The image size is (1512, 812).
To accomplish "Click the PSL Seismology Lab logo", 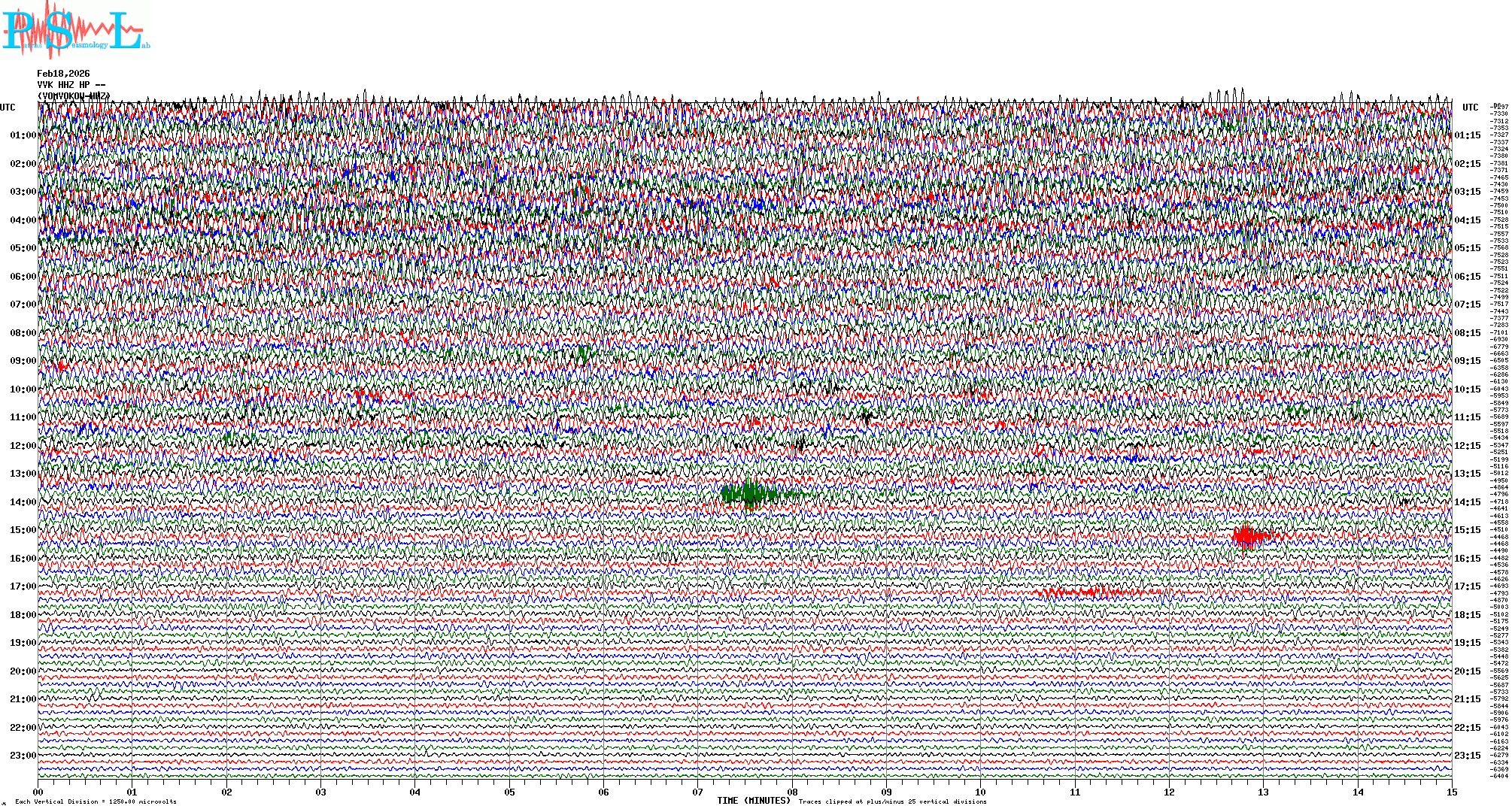I will (x=75, y=32).
